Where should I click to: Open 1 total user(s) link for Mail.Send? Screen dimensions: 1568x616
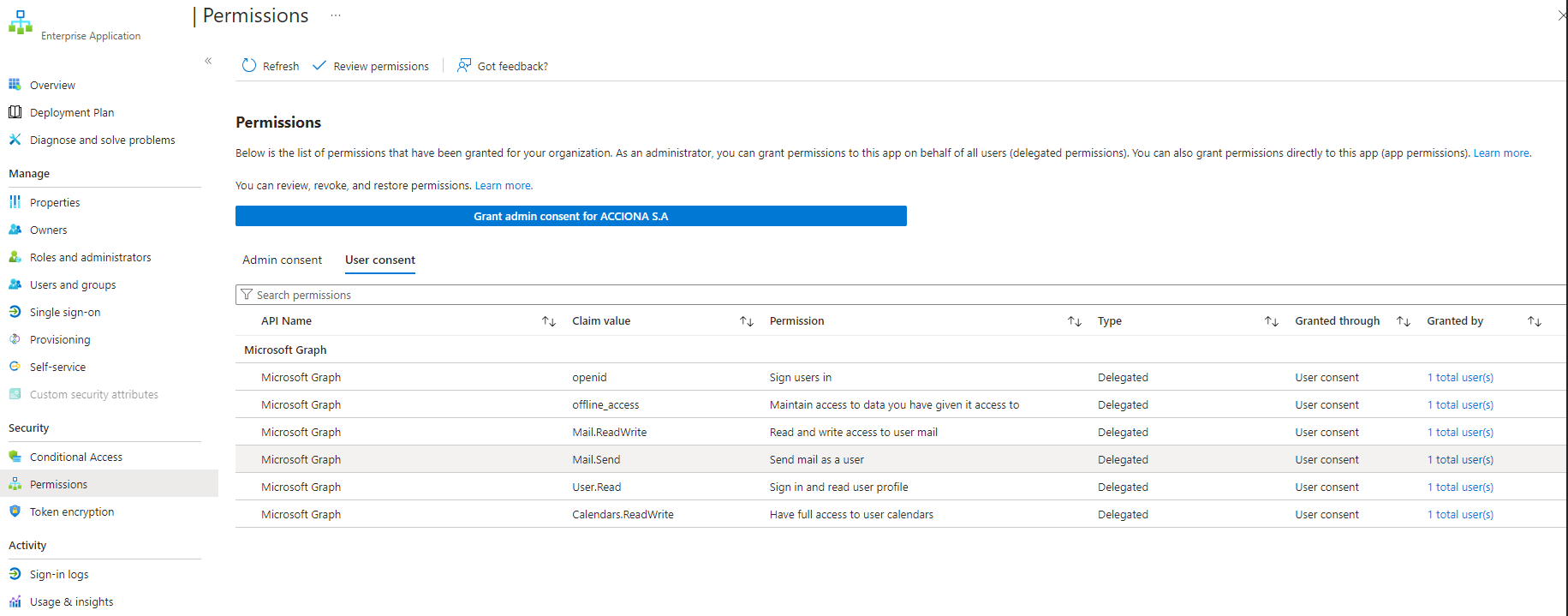coord(1460,460)
